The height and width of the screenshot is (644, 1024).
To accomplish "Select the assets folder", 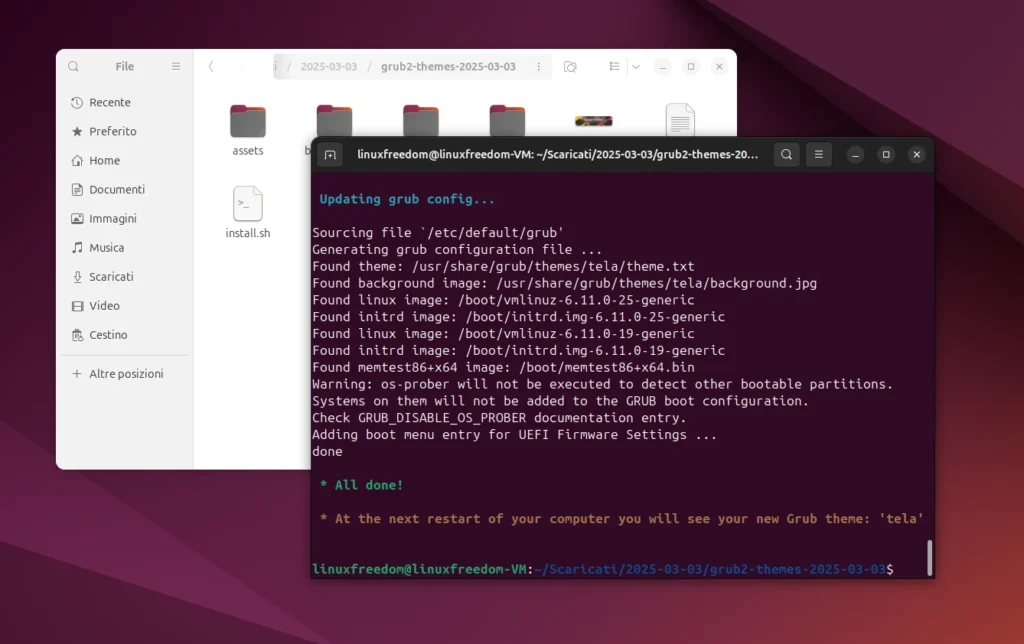I will coord(248,129).
